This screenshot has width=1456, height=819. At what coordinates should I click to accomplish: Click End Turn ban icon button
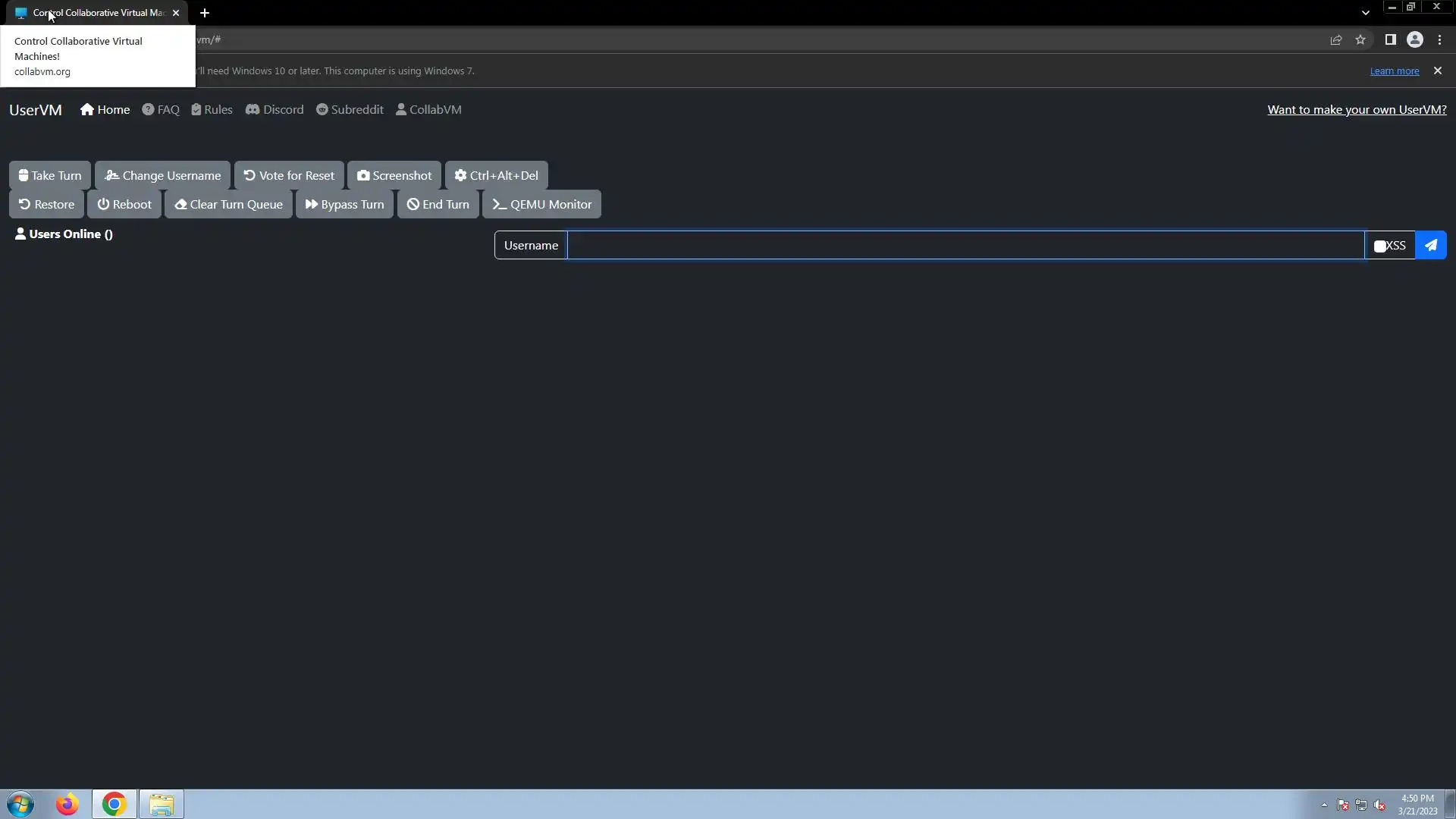pos(438,204)
